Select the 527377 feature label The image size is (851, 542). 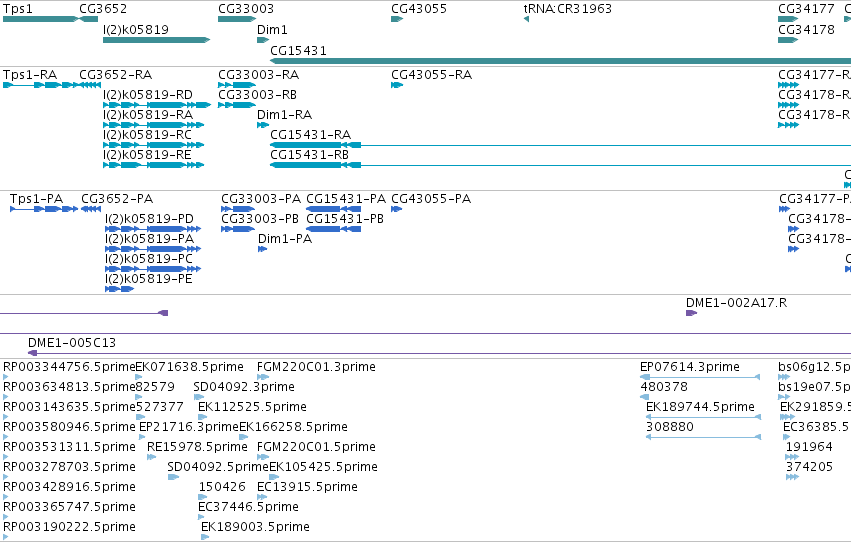point(160,407)
